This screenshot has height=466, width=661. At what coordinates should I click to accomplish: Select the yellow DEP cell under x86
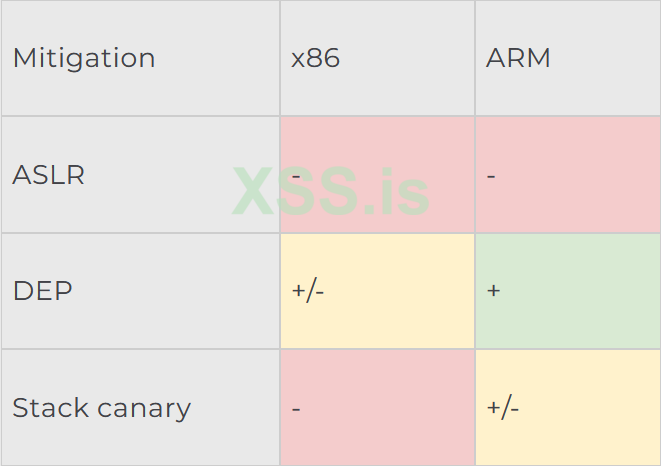[377, 291]
